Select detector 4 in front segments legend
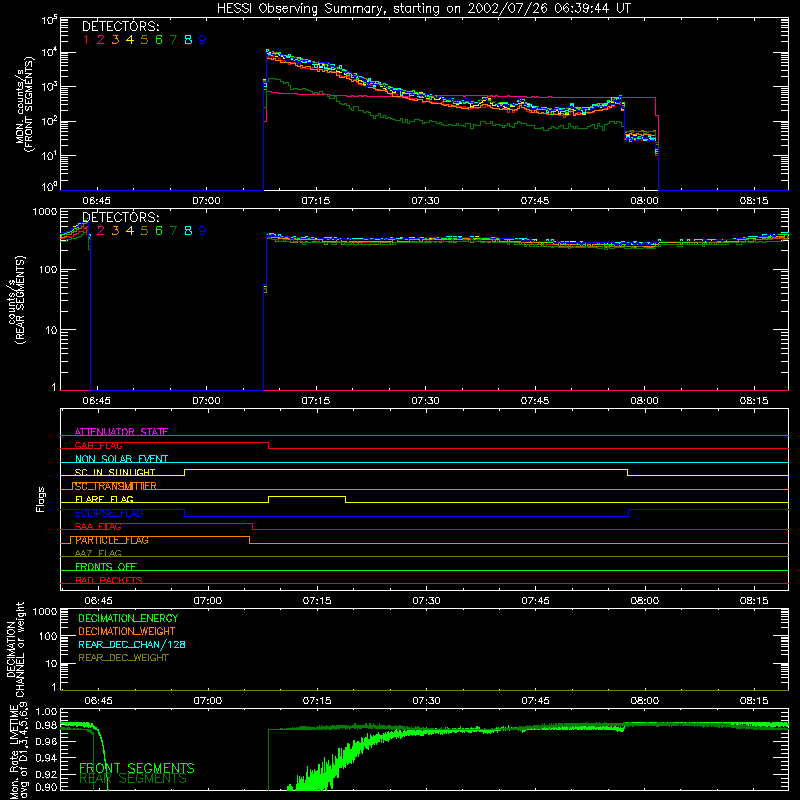 click(x=130, y=40)
